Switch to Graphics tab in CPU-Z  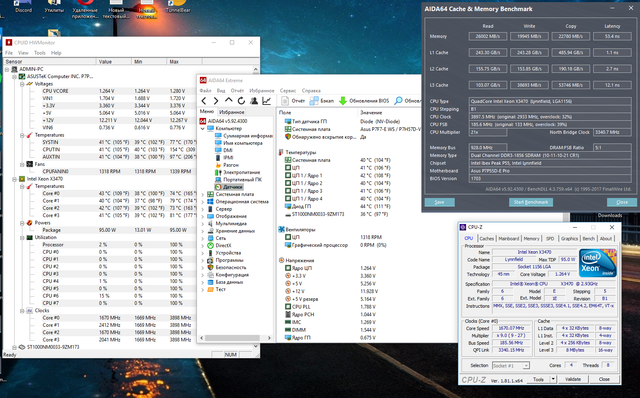[x=569, y=238]
